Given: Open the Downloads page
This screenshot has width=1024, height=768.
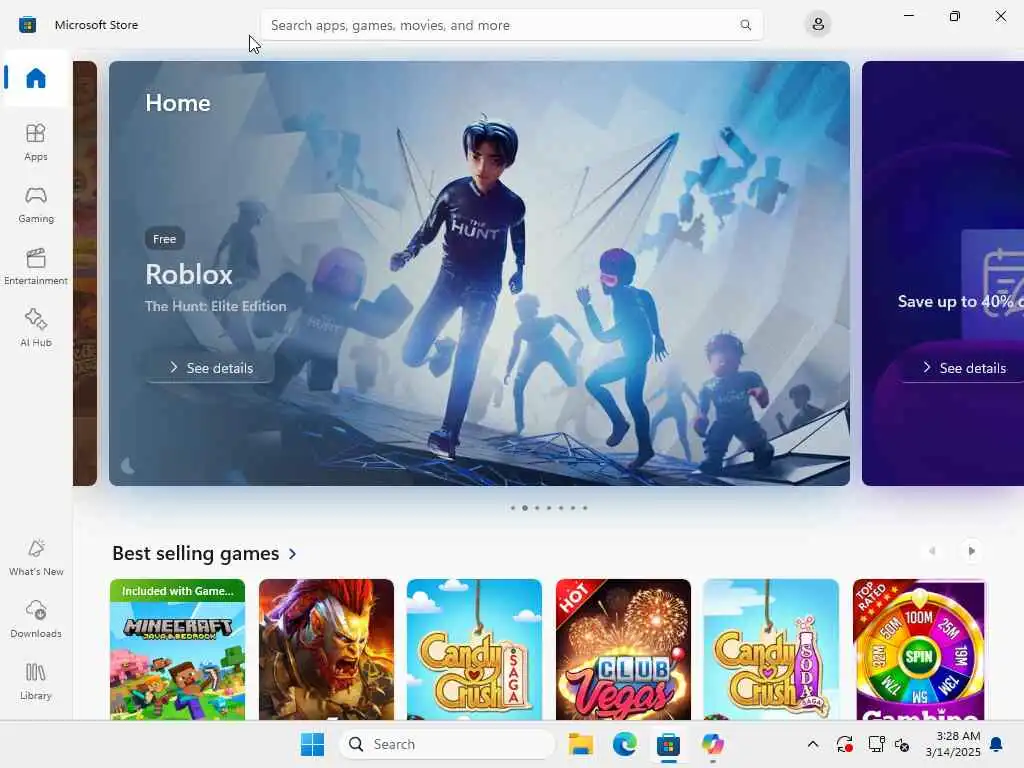Looking at the screenshot, I should coord(36,619).
